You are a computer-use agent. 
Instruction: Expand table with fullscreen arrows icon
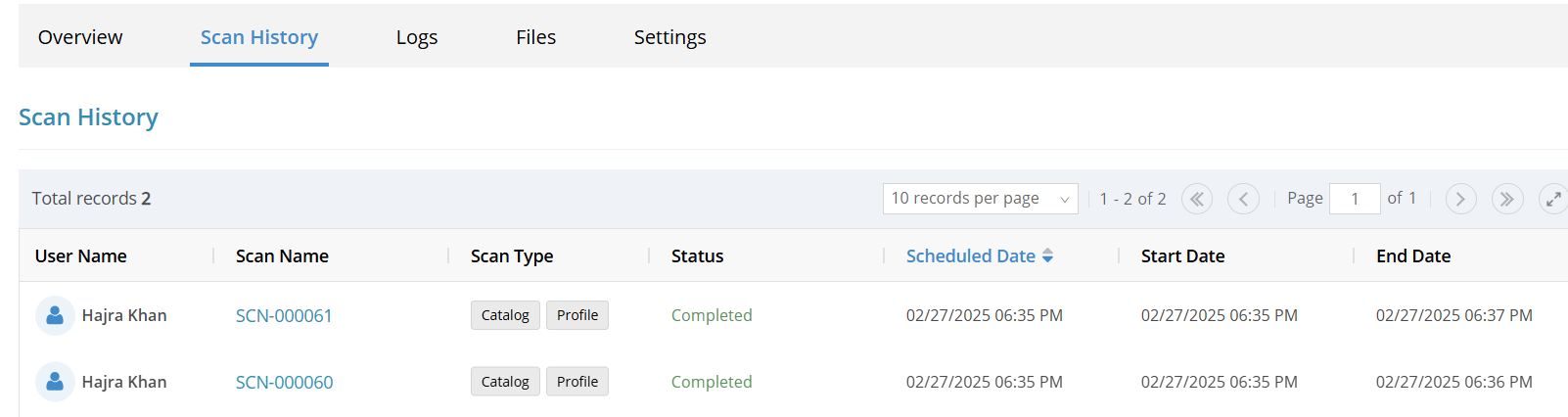tap(1553, 199)
